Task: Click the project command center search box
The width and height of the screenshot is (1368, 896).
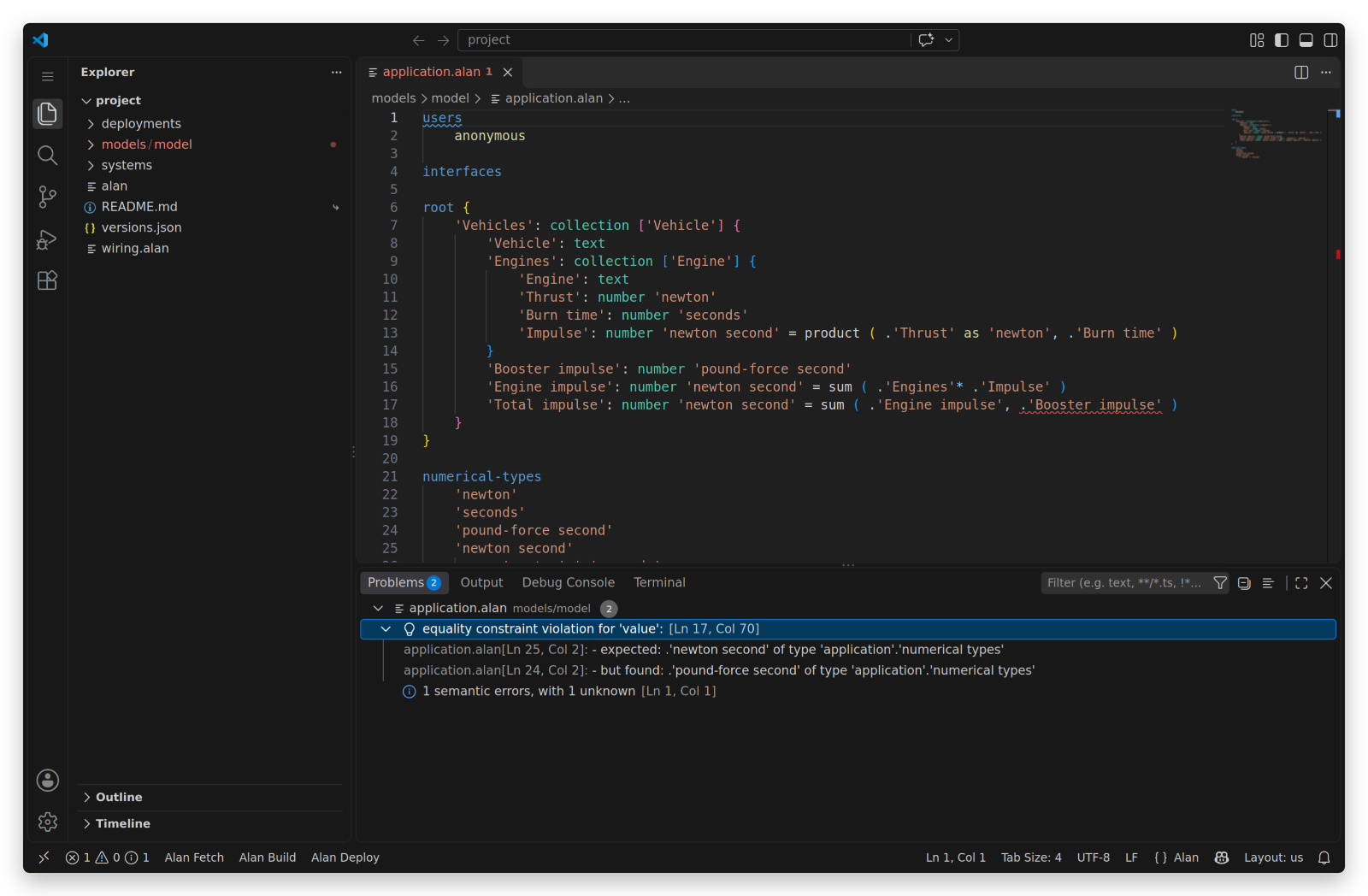Action: (684, 40)
